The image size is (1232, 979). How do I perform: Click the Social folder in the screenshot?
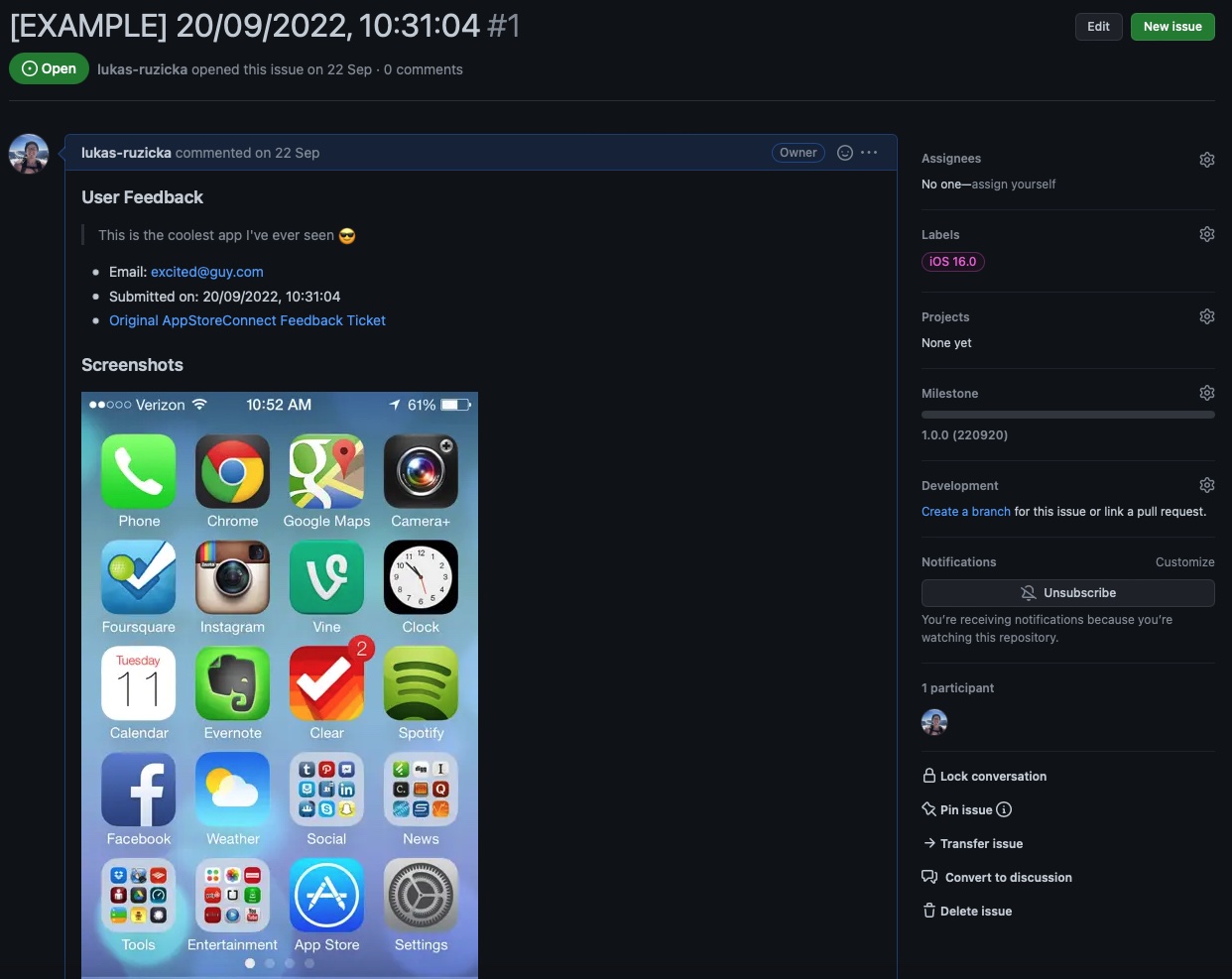[x=326, y=790]
